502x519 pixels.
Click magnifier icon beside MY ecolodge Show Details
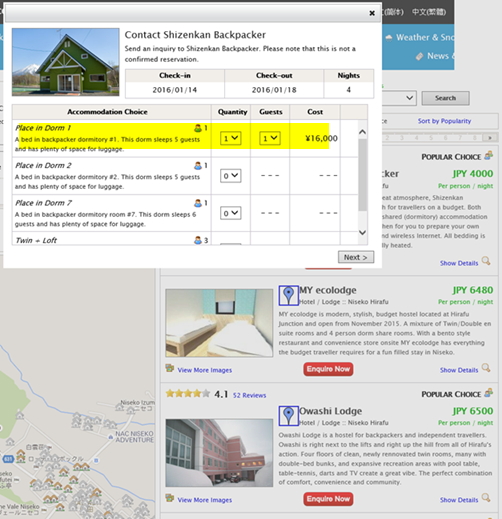pyautogui.click(x=486, y=368)
